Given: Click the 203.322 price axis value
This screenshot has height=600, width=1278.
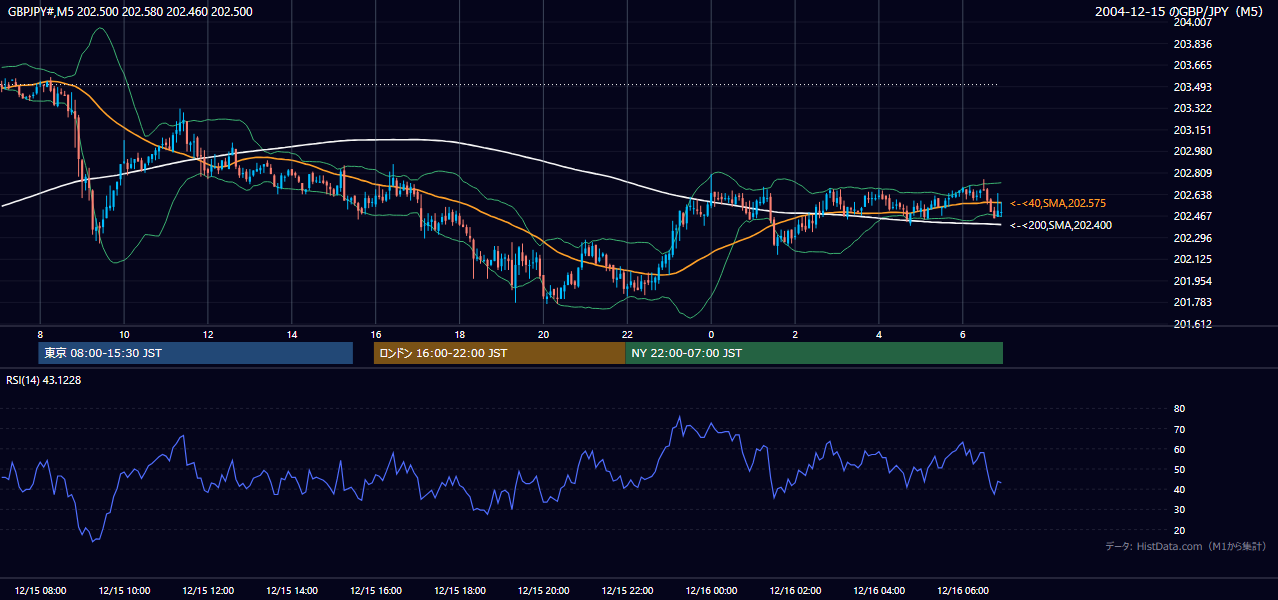Looking at the screenshot, I should (1192, 108).
